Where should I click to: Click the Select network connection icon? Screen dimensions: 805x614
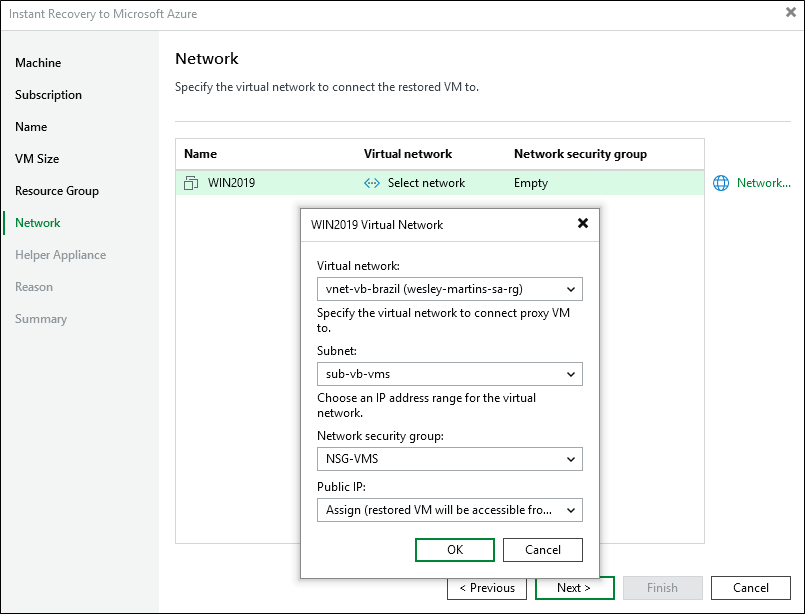tap(372, 183)
